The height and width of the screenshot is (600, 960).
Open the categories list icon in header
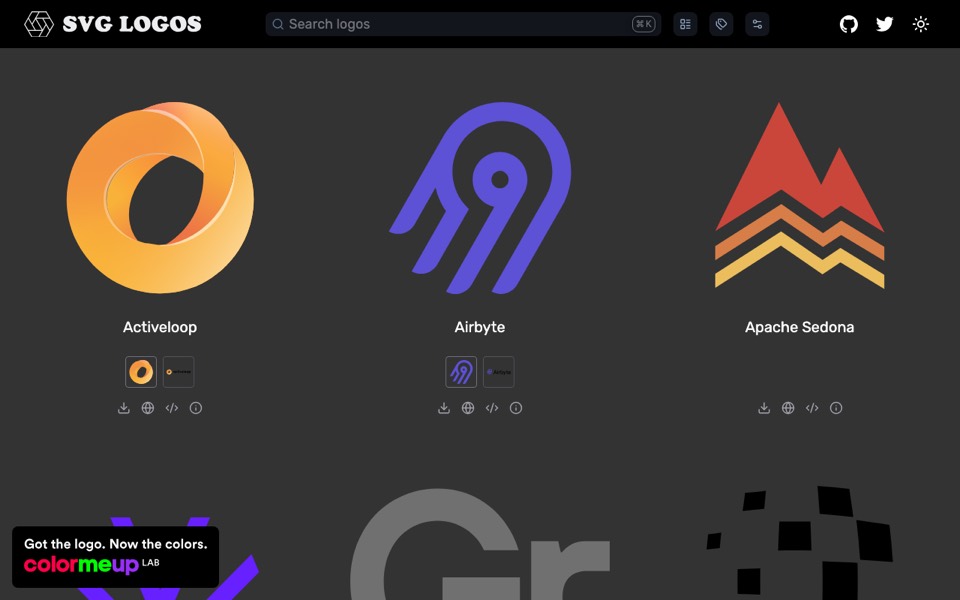tap(685, 24)
